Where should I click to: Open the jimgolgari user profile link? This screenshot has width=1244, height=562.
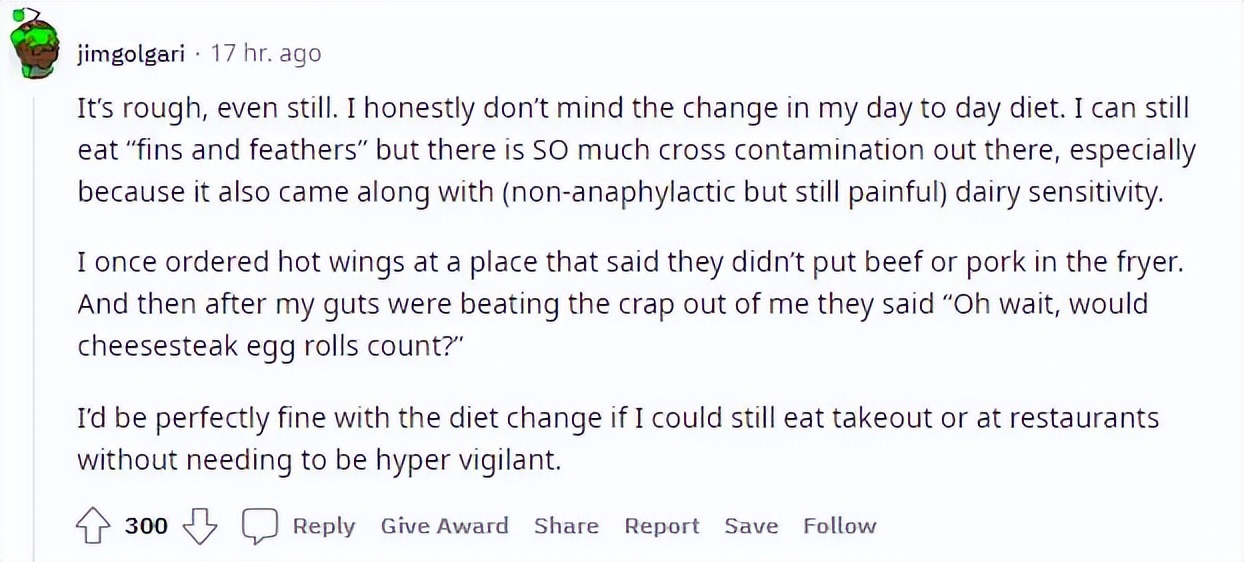click(x=131, y=53)
